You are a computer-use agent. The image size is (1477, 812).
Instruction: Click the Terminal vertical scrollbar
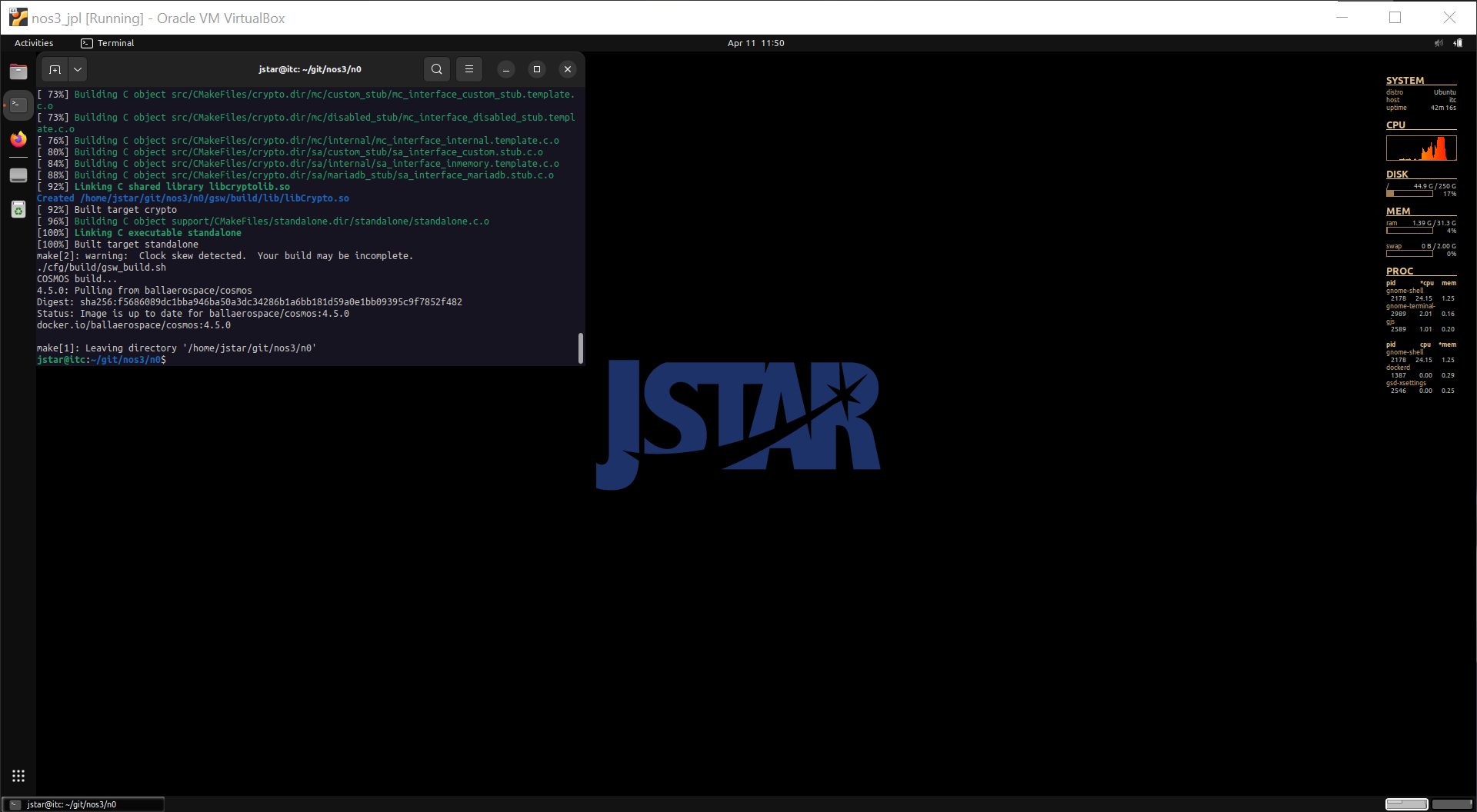coord(581,348)
